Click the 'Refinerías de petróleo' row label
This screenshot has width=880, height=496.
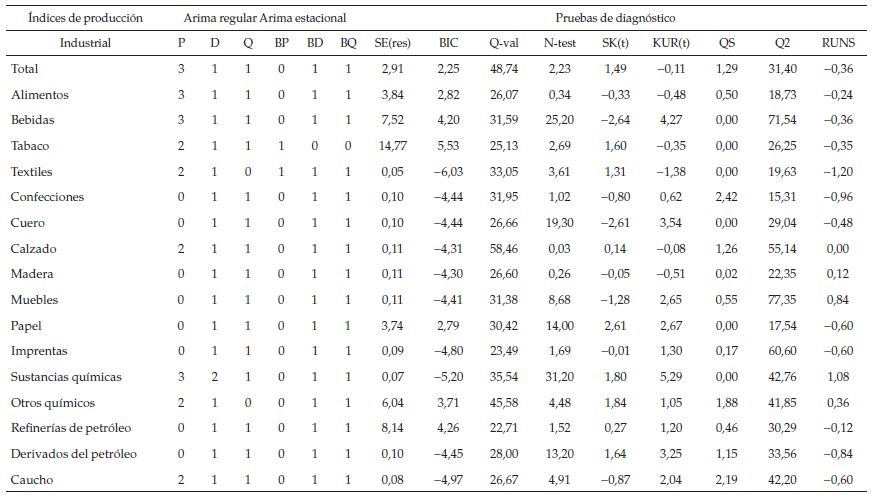72,428
